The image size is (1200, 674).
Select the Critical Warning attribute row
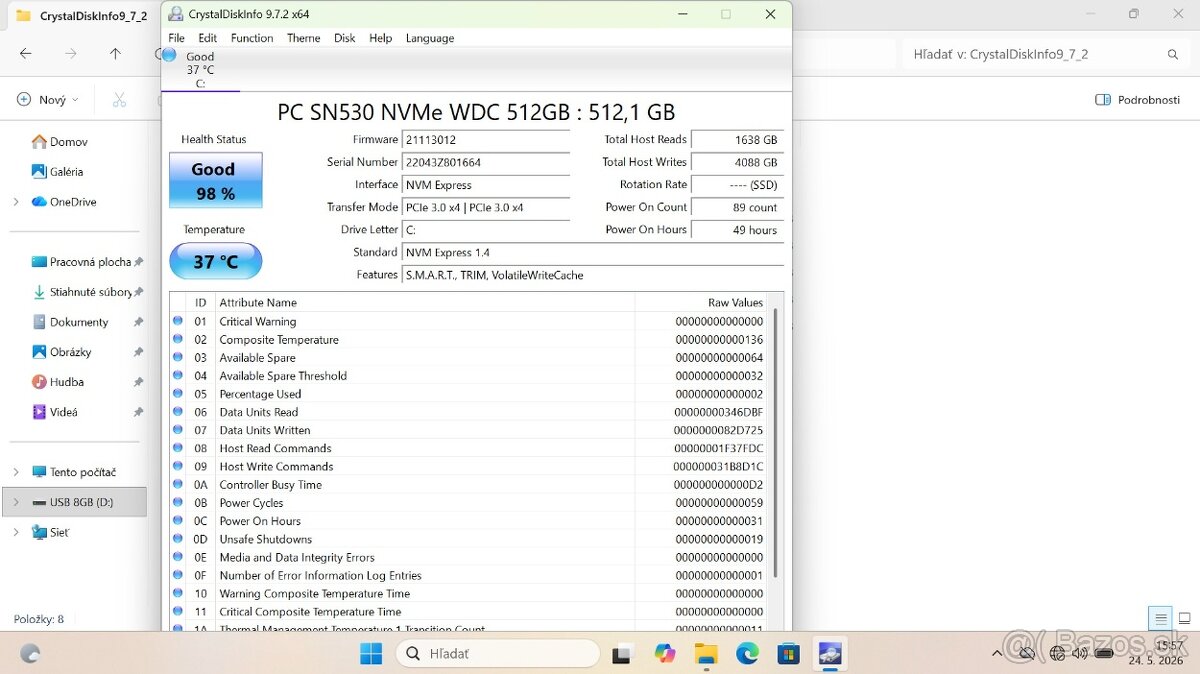470,322
